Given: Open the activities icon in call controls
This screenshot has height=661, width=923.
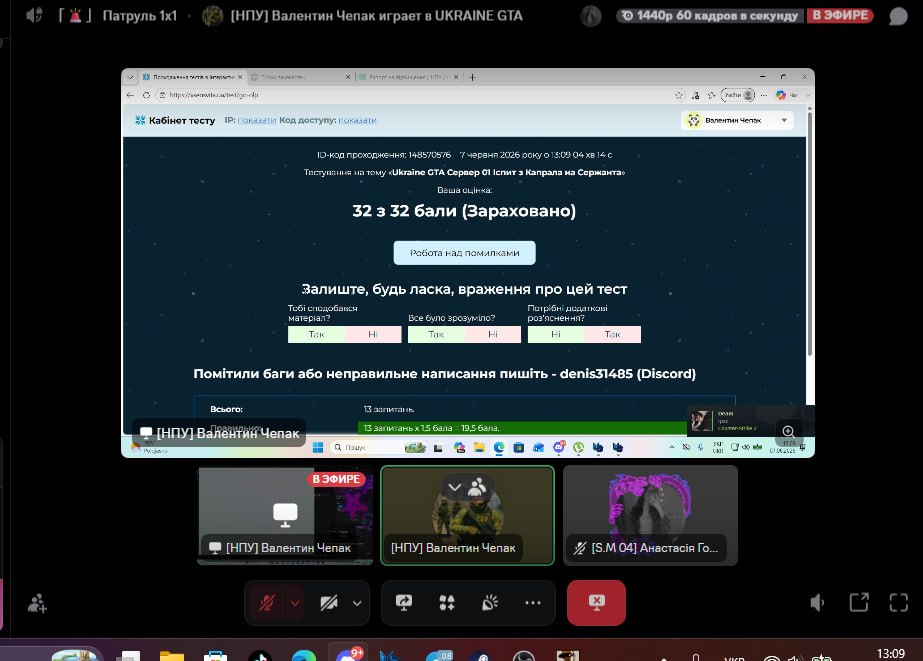Looking at the screenshot, I should (x=447, y=603).
